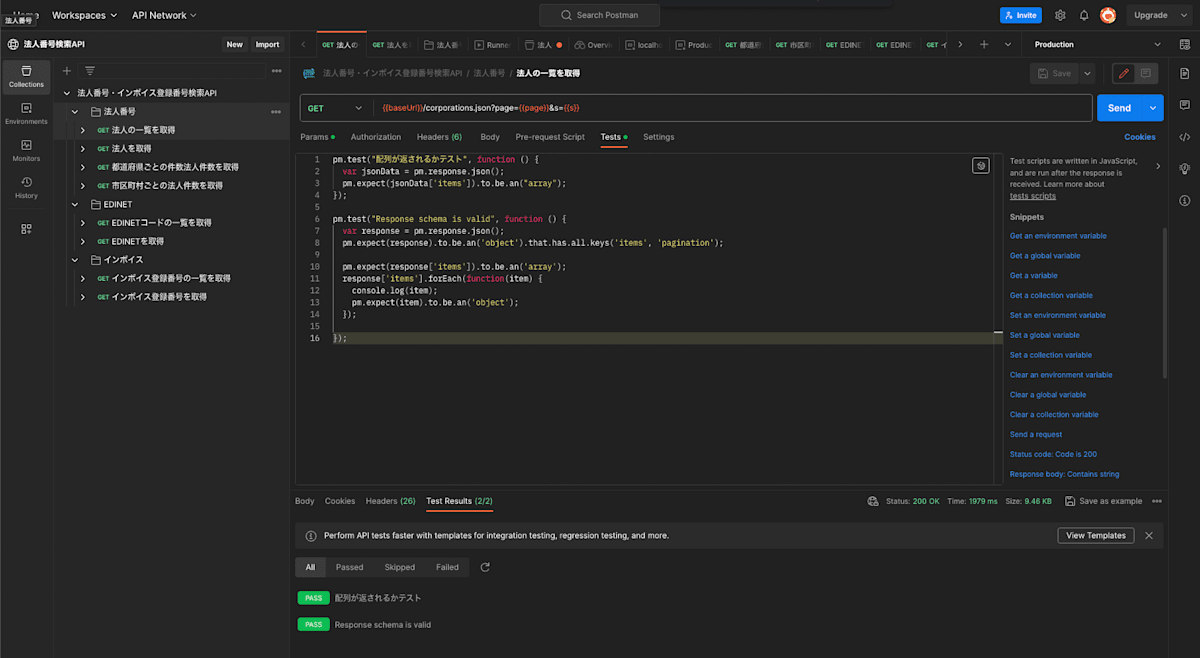The image size is (1200, 658).
Task: Expand the 法人を取得 request examples
Action: (84, 149)
